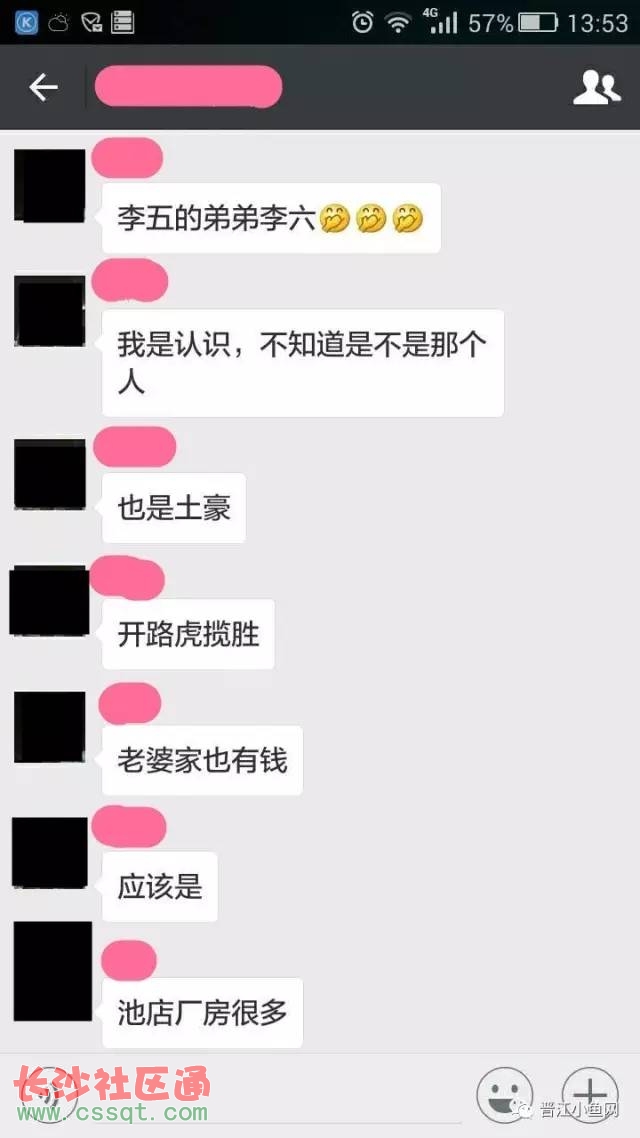The width and height of the screenshot is (640, 1138).
Task: Tap the battery indicator in status bar
Action: coord(538,23)
